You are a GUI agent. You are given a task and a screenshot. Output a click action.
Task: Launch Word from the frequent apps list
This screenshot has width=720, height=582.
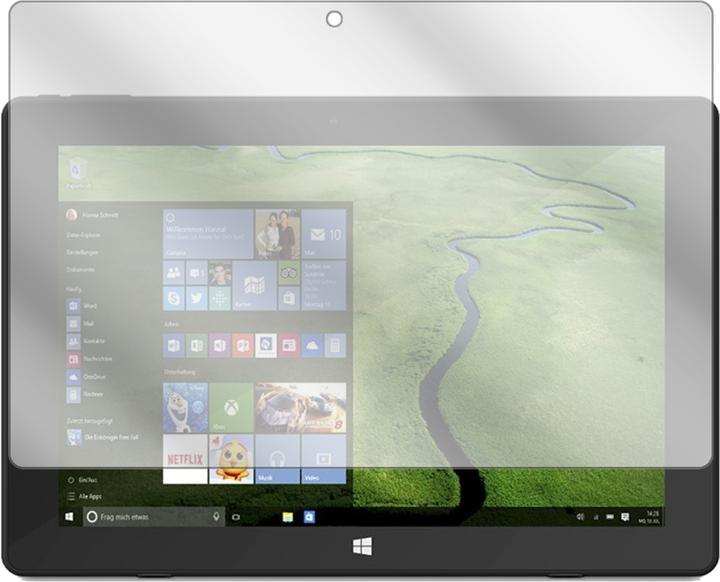(82, 306)
